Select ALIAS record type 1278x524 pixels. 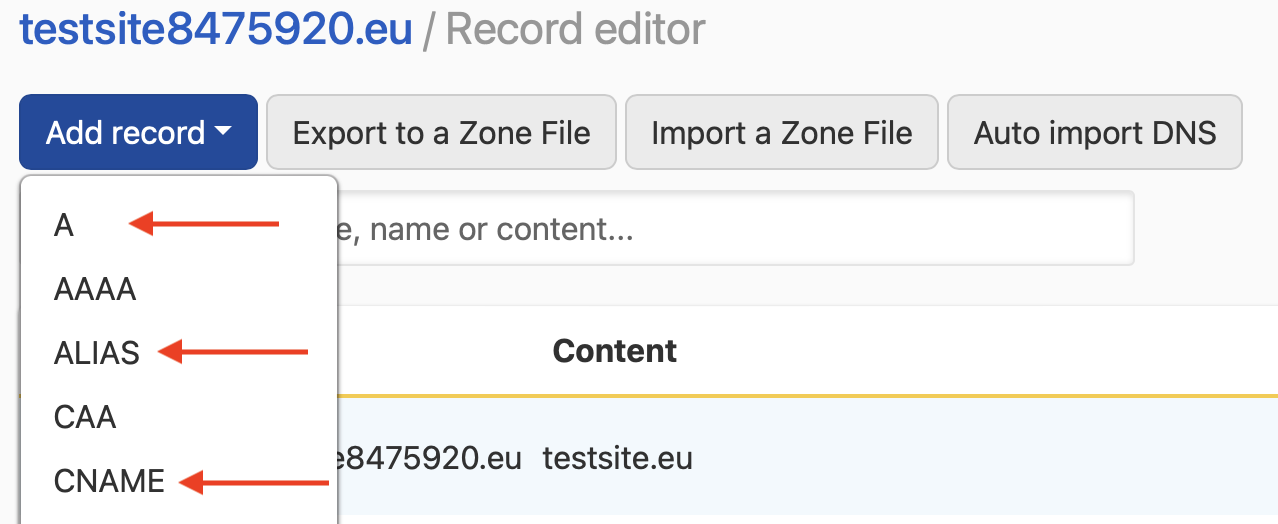click(x=97, y=352)
